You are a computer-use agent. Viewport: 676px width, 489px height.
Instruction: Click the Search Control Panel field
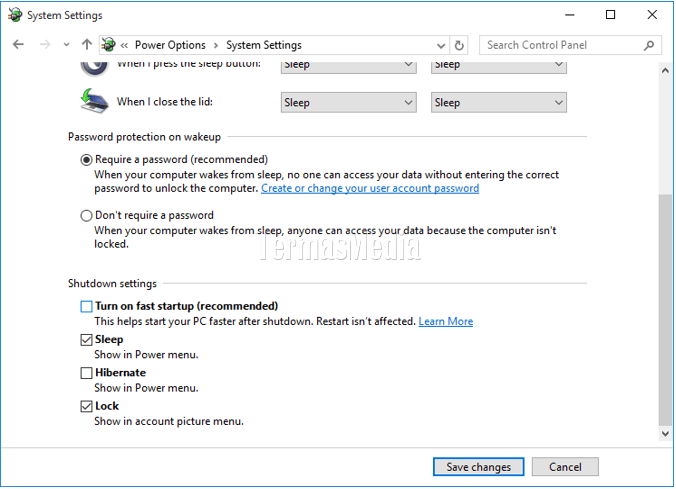coord(570,45)
